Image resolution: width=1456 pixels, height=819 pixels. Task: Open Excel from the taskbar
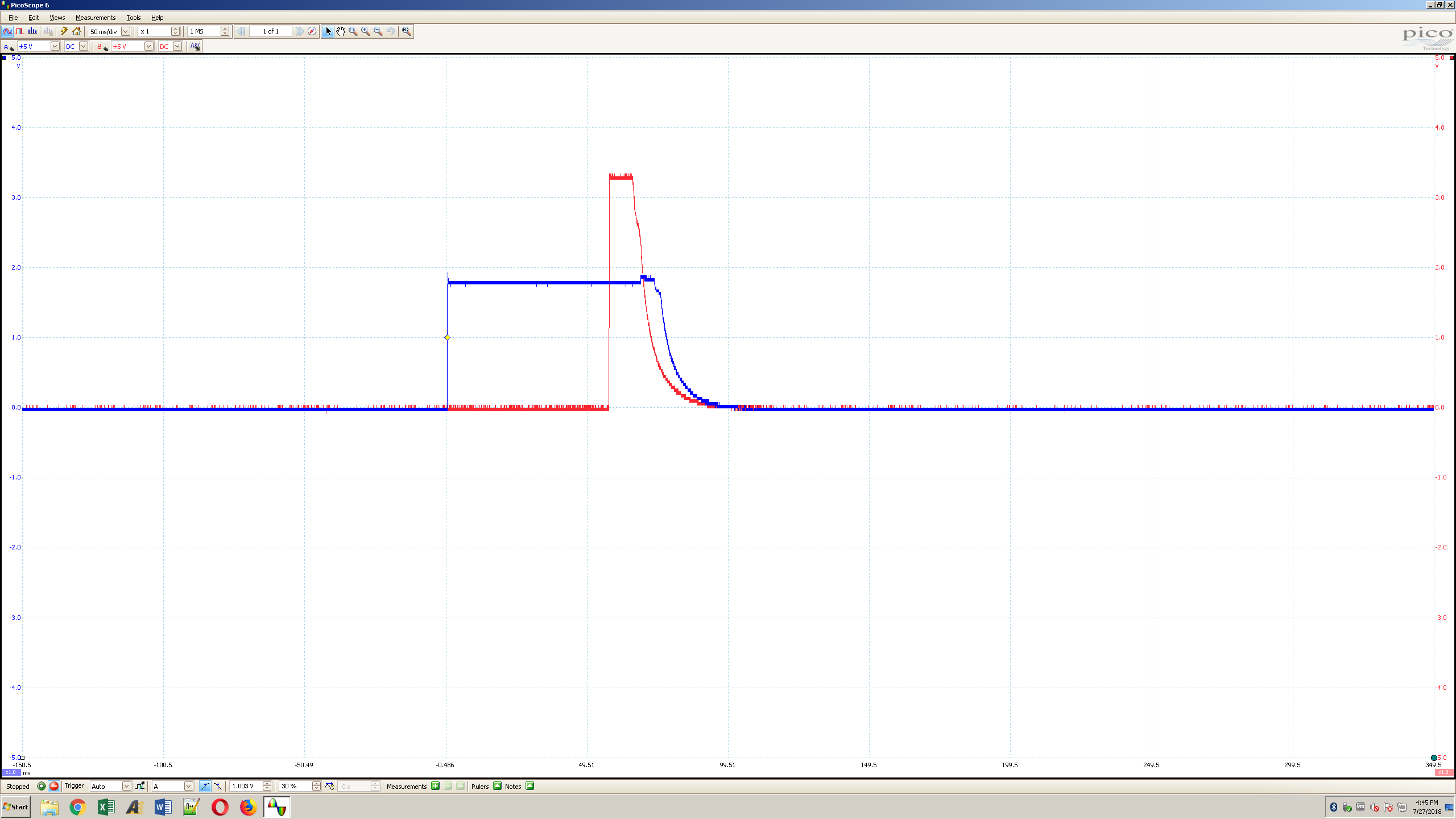(106, 806)
